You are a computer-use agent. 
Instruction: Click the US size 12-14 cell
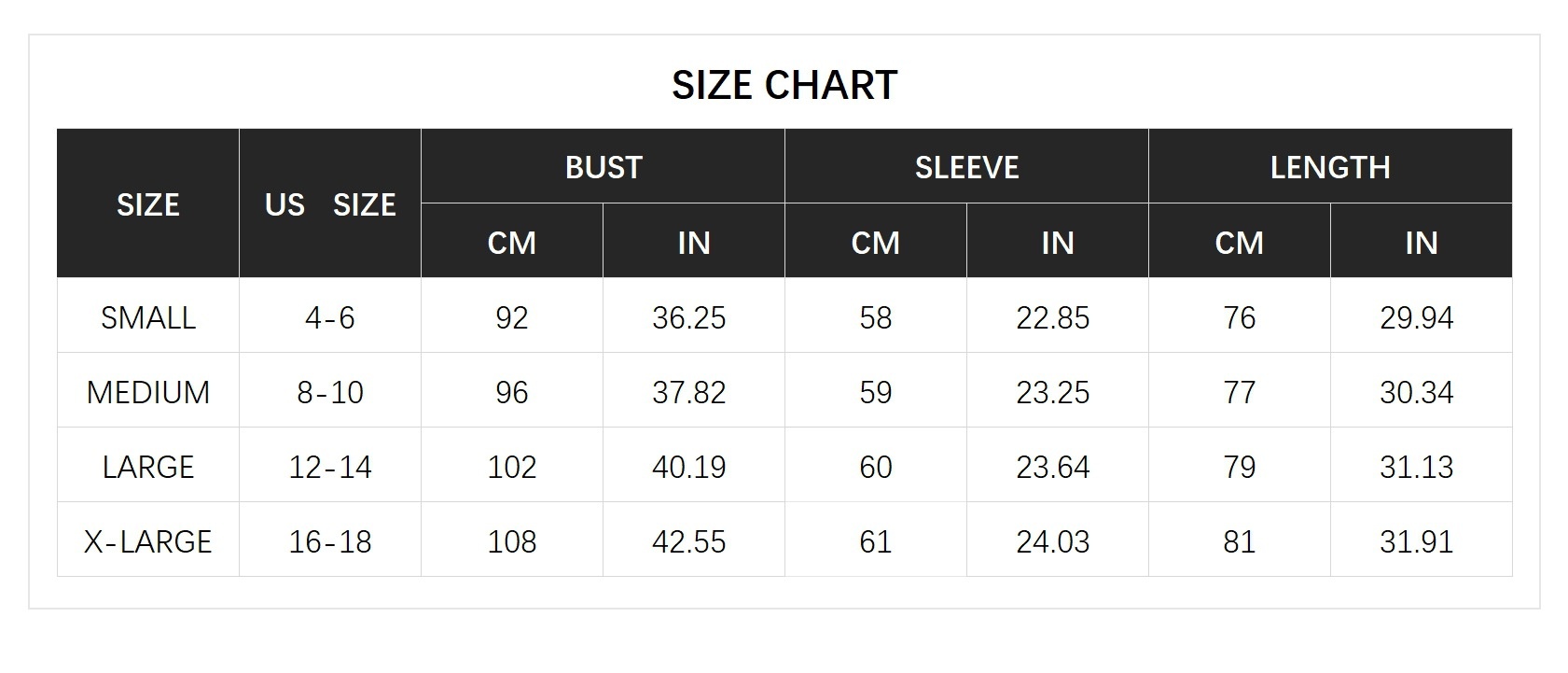(x=330, y=467)
